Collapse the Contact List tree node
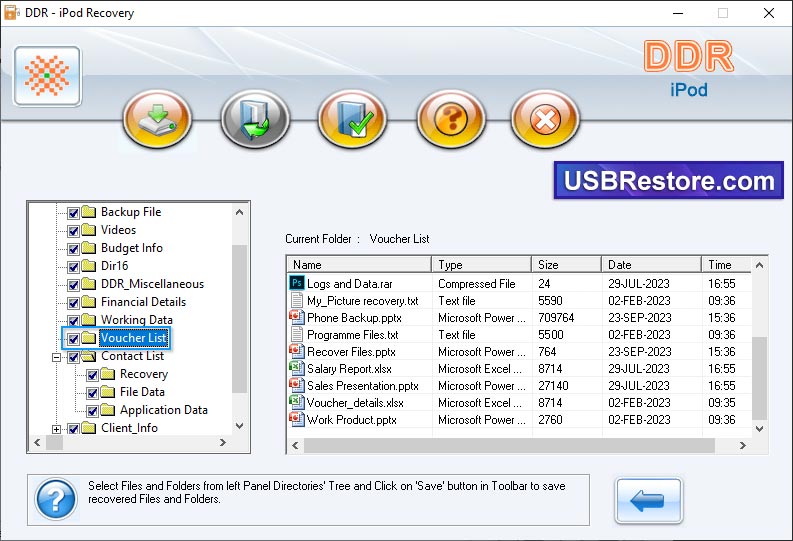 point(57,357)
